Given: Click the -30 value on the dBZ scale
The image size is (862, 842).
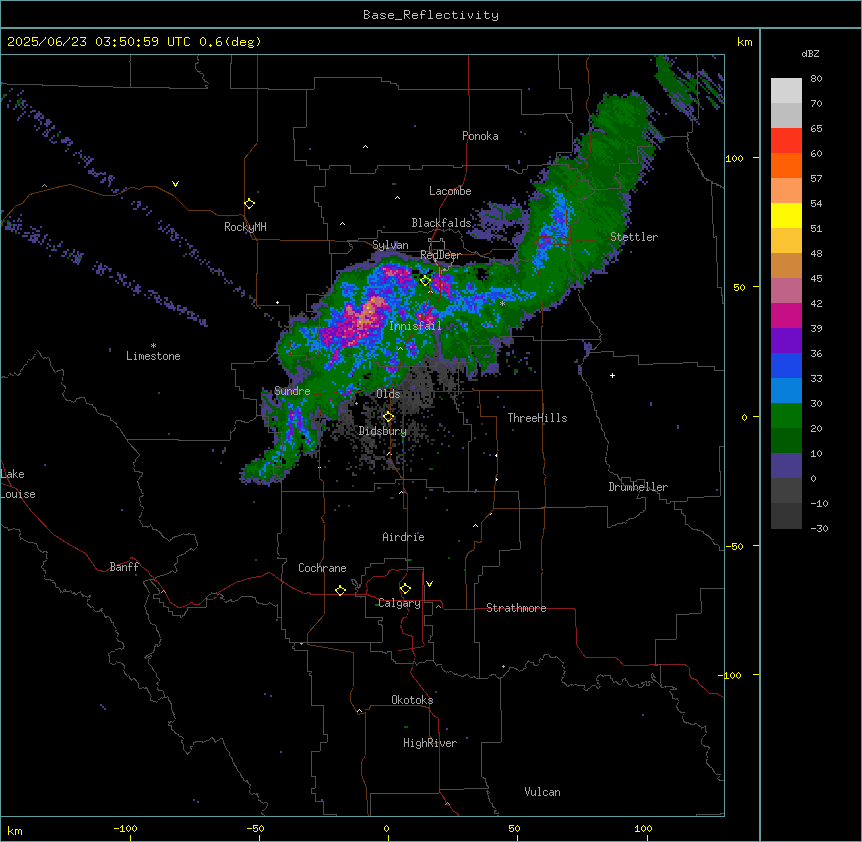Looking at the screenshot, I should point(819,528).
